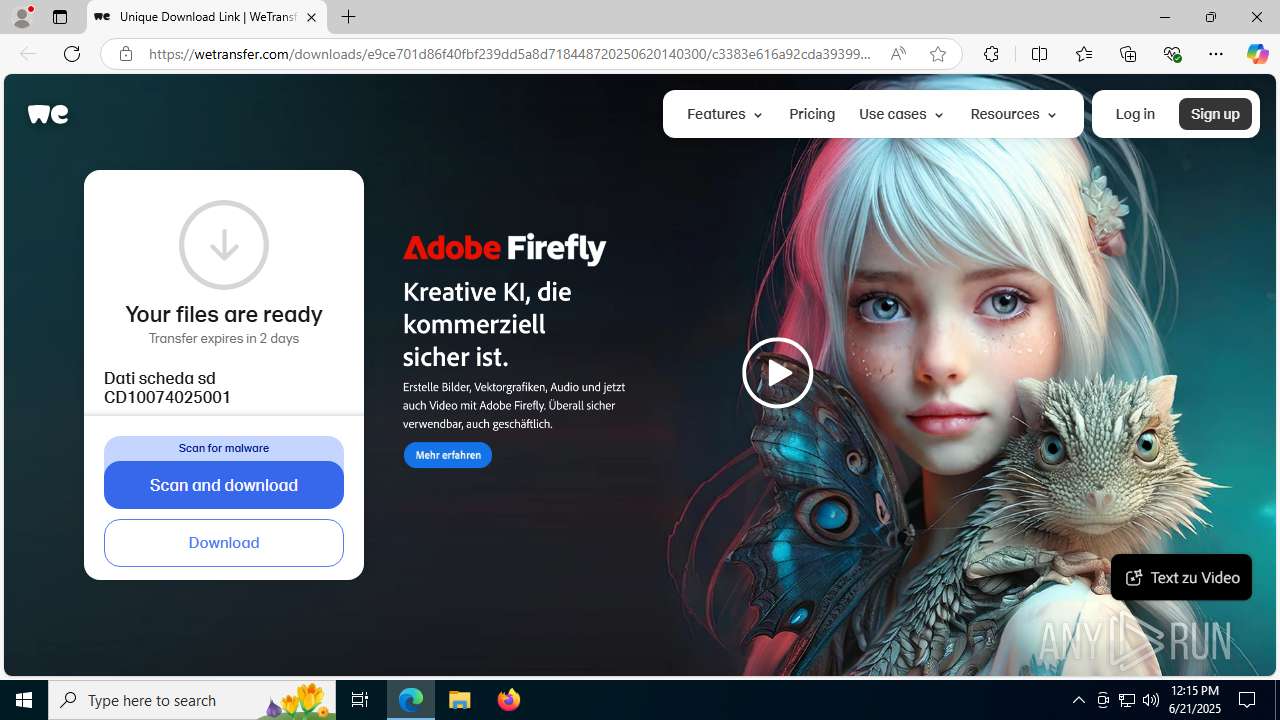Click the Scan for malware label

224,448
